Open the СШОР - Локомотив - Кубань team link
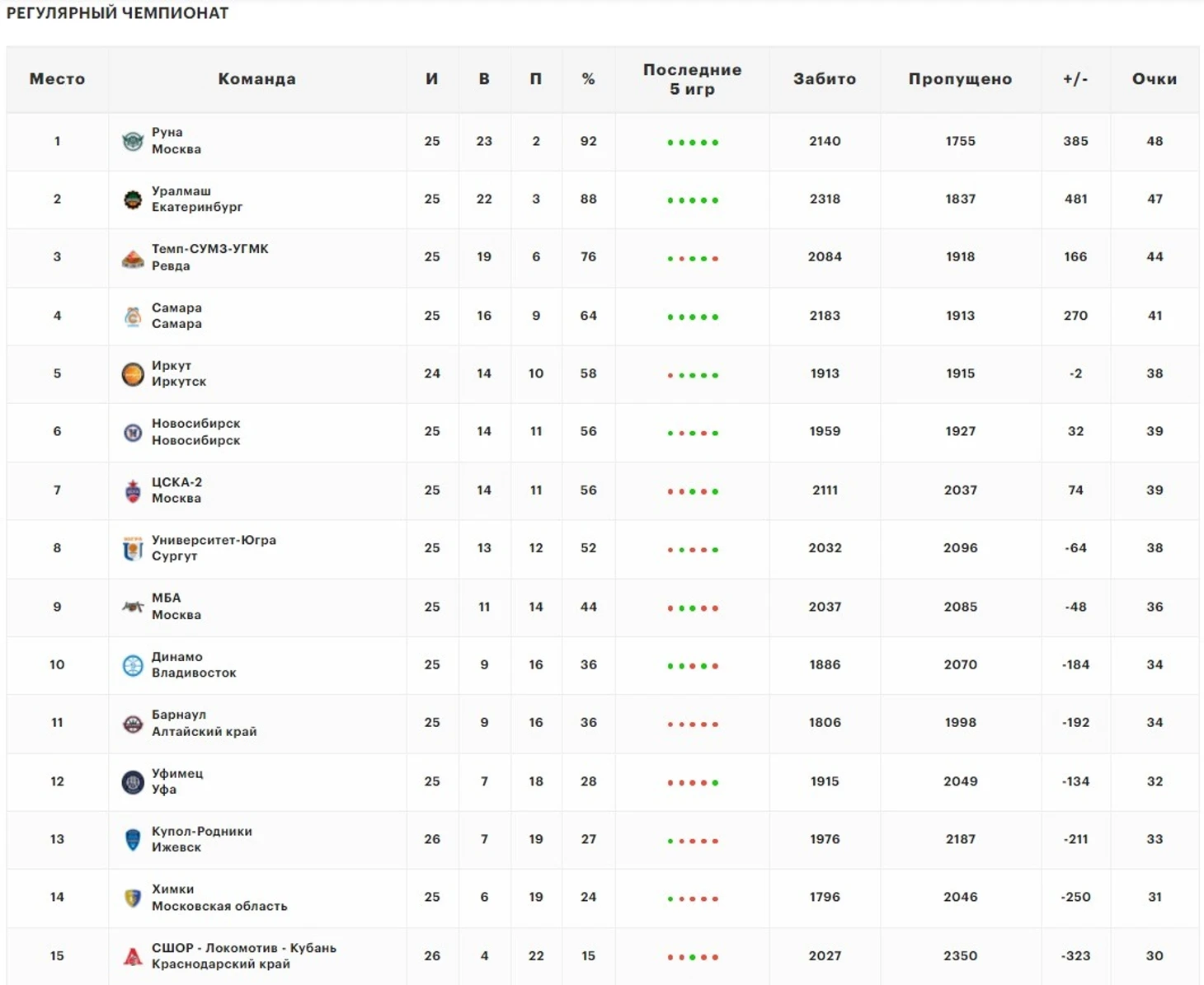Viewport: 1204px width, 985px height. coord(244,956)
